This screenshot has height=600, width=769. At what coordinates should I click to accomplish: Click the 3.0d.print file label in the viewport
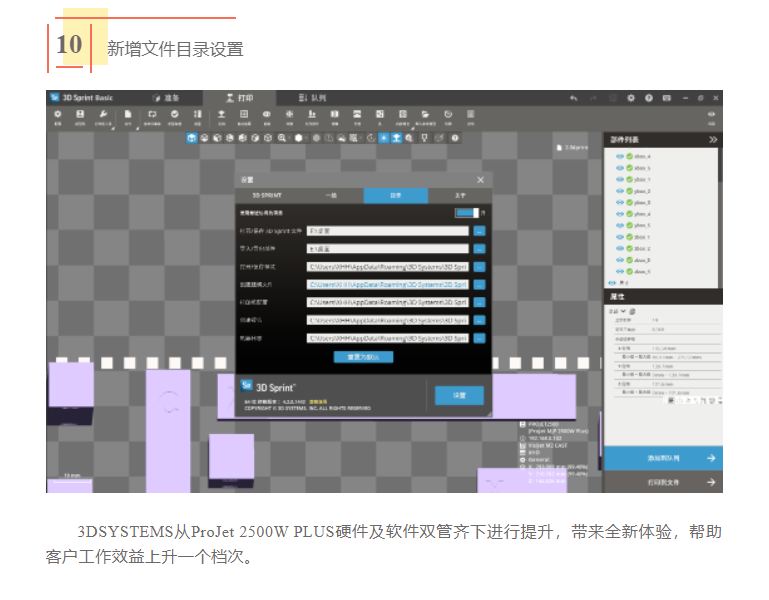point(572,147)
